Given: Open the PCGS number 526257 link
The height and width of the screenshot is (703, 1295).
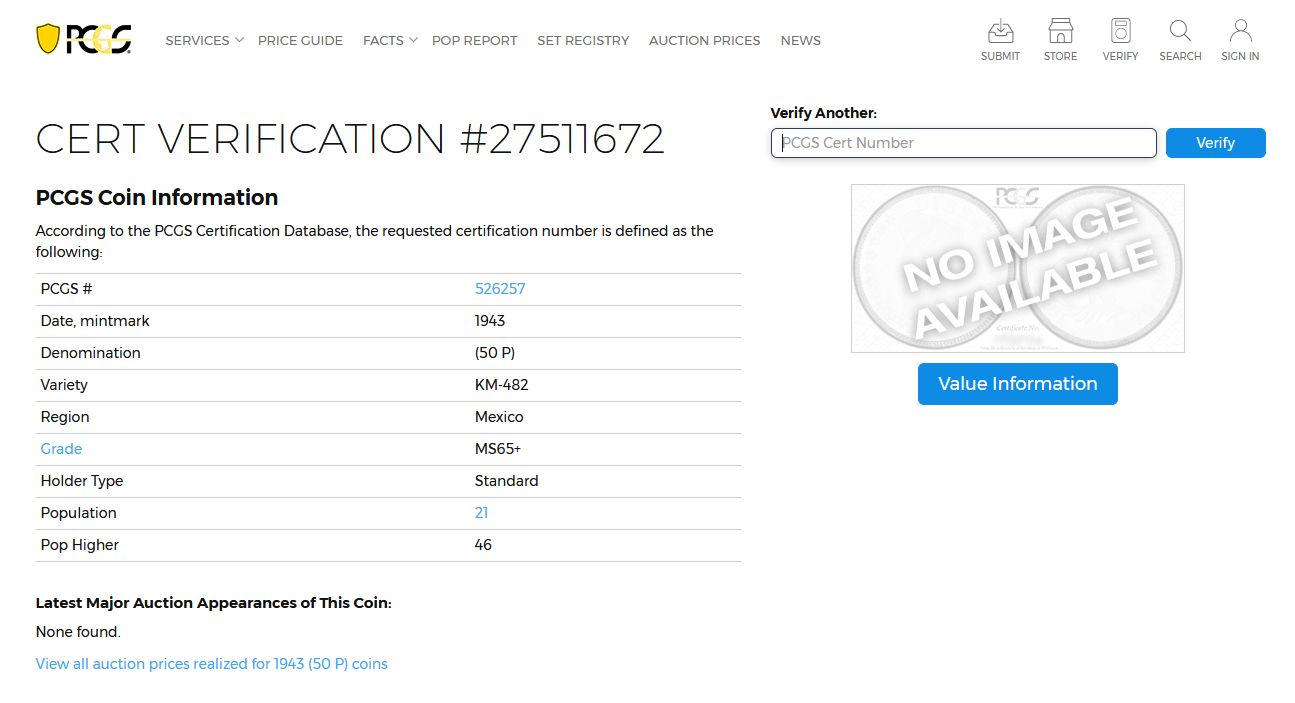Looking at the screenshot, I should [500, 289].
